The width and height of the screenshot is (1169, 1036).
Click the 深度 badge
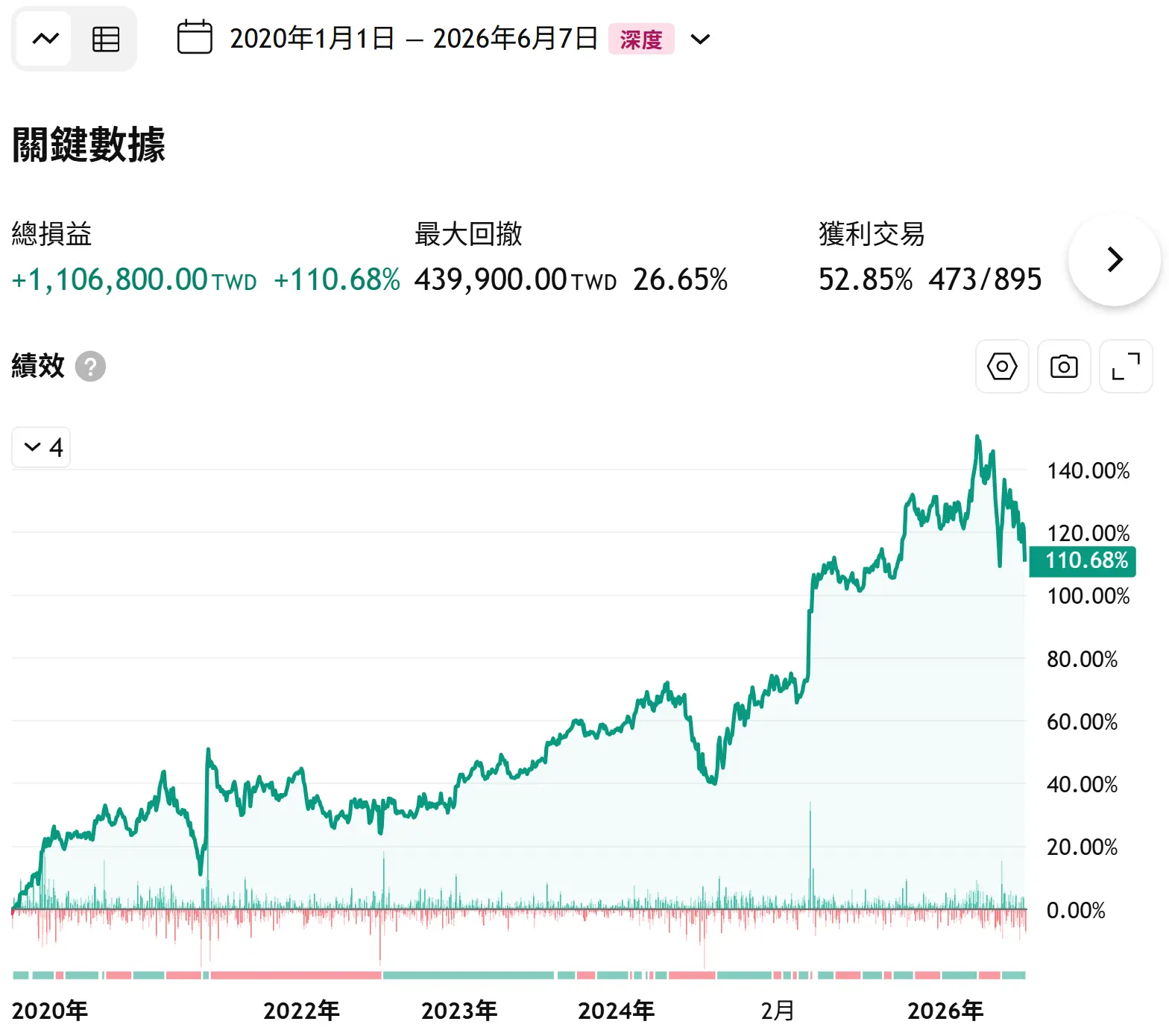coord(641,39)
